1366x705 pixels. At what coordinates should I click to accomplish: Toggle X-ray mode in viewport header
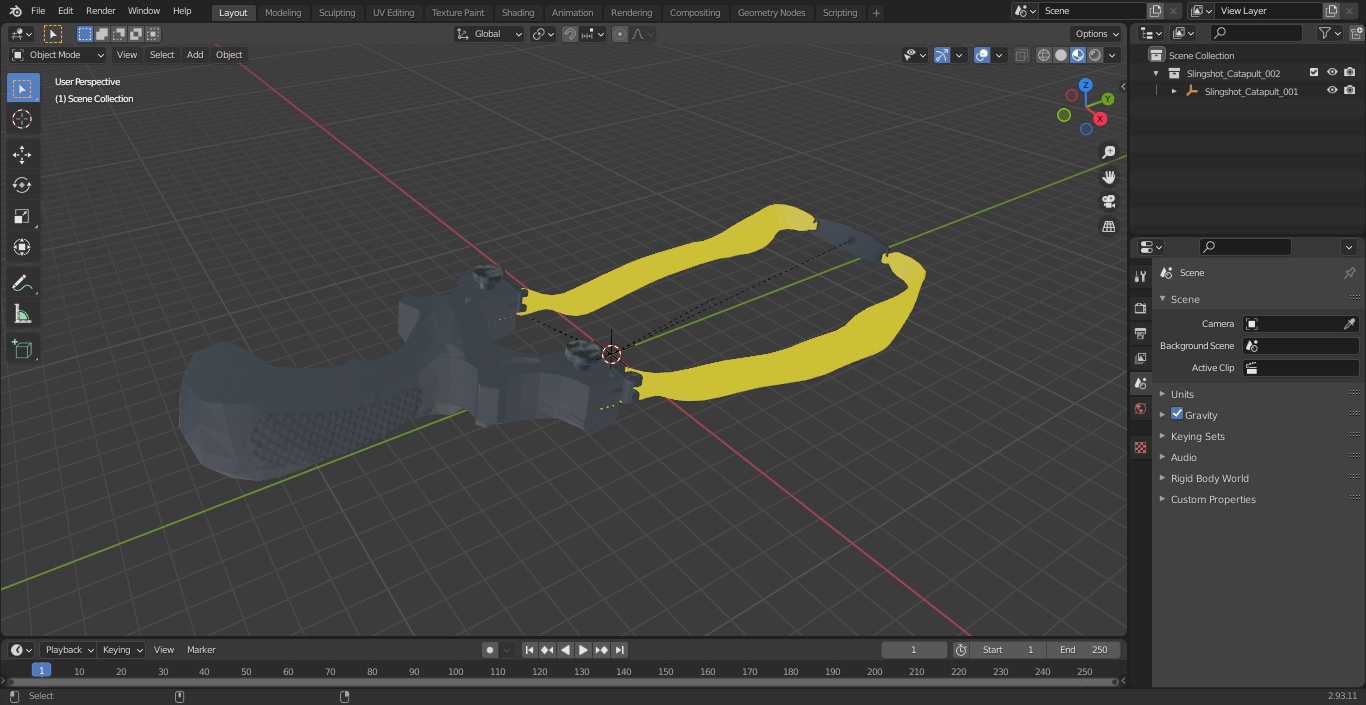1021,55
